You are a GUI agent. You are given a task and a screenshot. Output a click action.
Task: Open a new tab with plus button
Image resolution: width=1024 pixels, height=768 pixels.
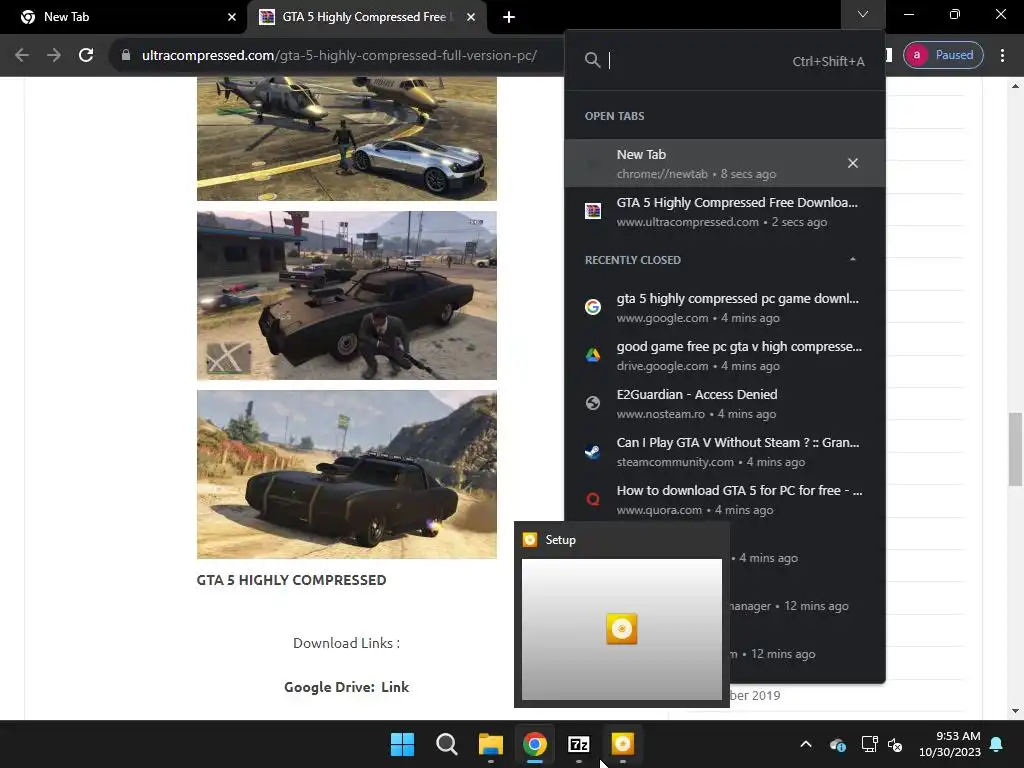(x=509, y=17)
